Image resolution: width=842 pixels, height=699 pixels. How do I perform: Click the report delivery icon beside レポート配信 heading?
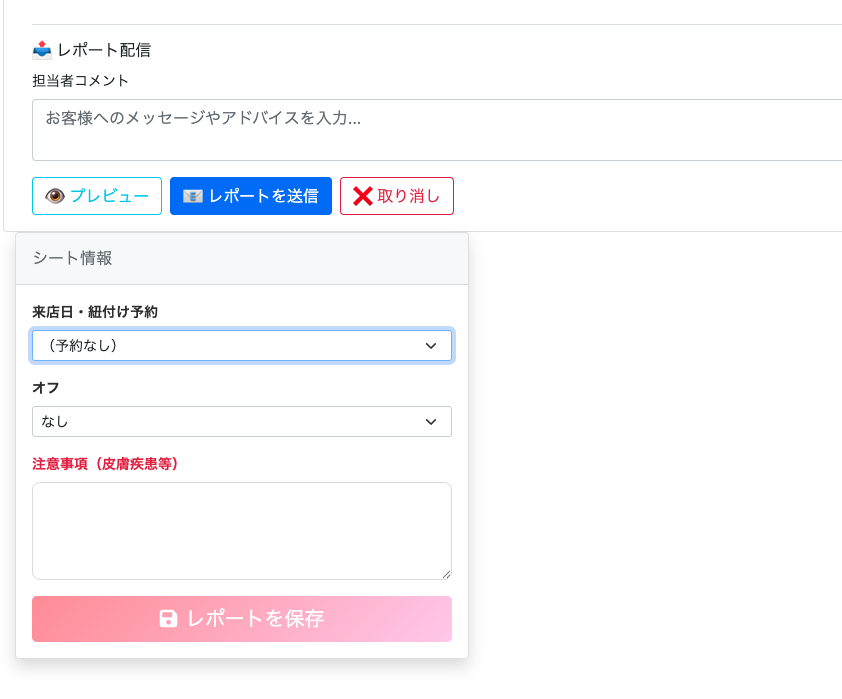click(x=41, y=49)
